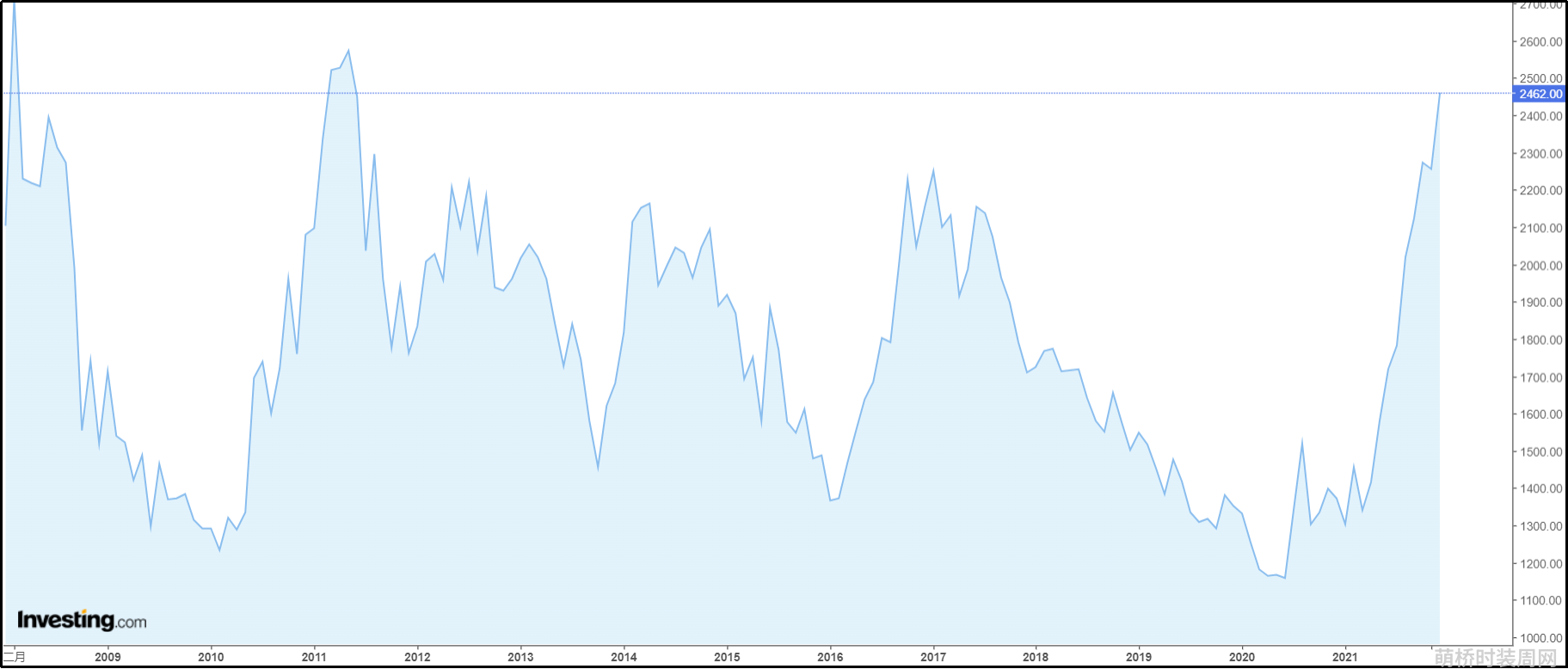The image size is (1568, 669).
Task: Select the 2009 label on the time axis
Action: [x=108, y=657]
